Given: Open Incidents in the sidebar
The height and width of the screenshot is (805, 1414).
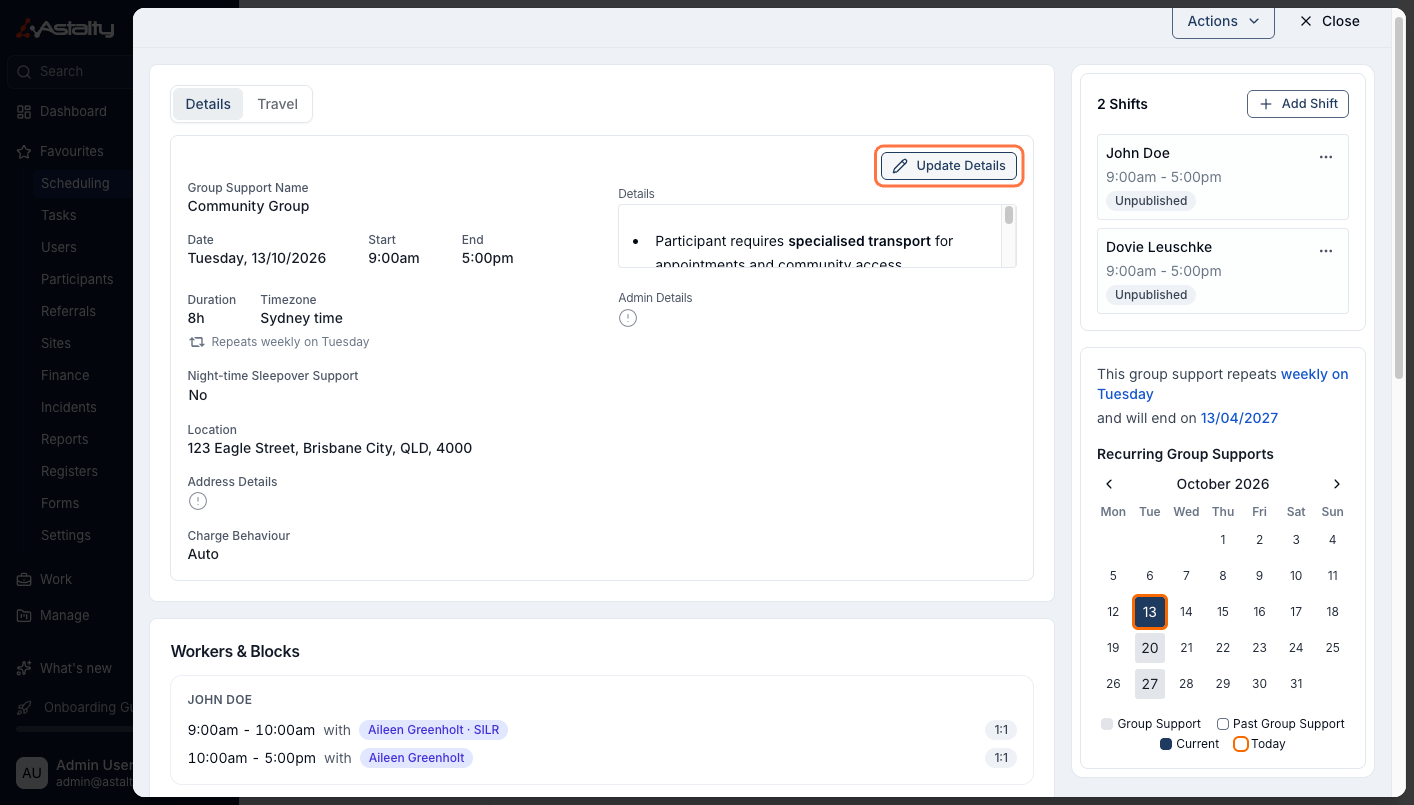Looking at the screenshot, I should click(69, 408).
